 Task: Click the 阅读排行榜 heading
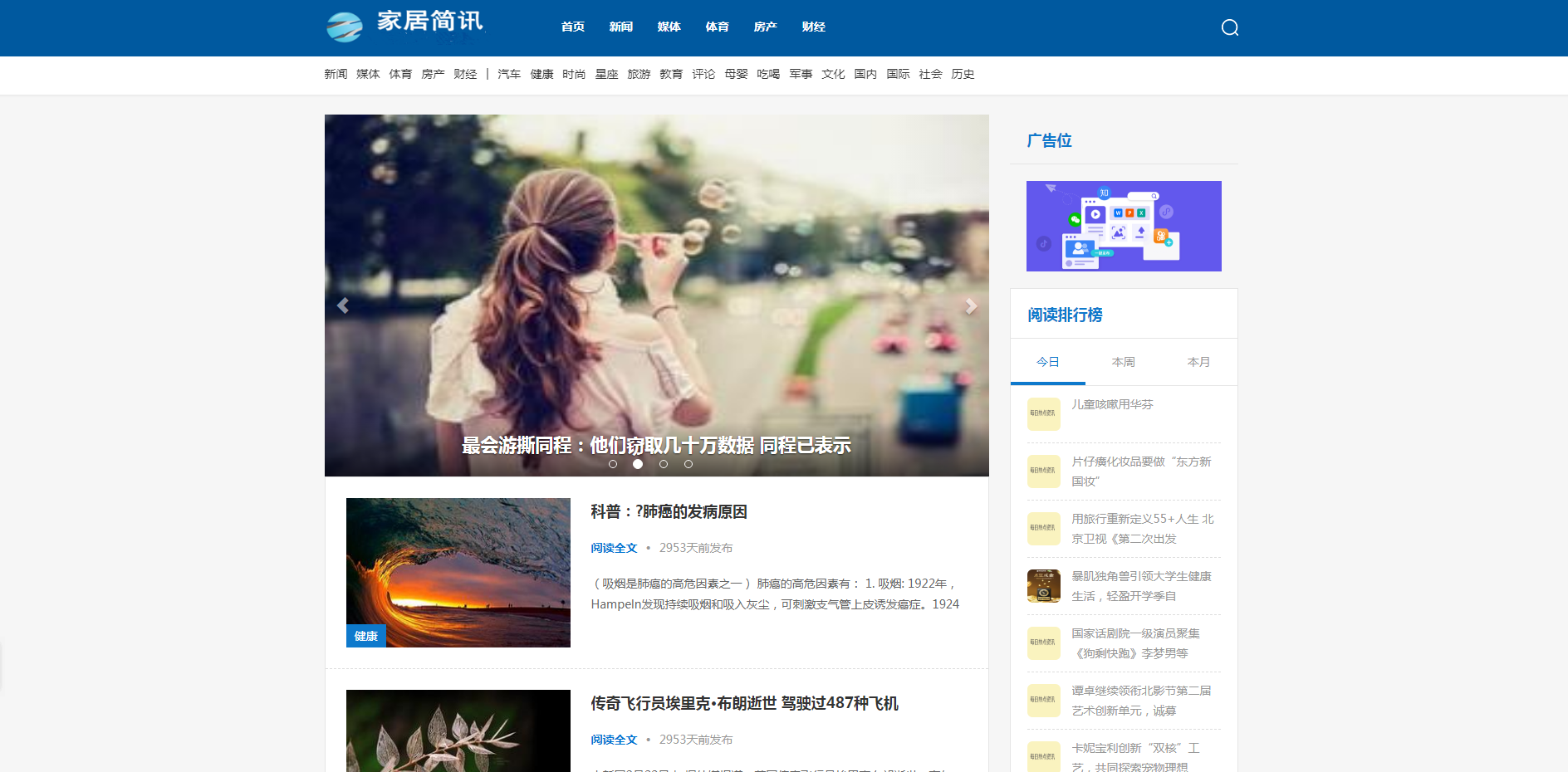(x=1065, y=315)
